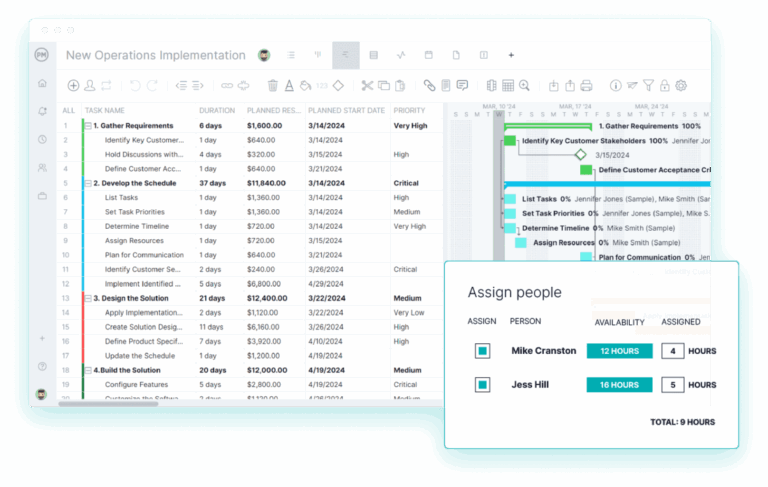Viewport: 768px width, 487px height.
Task: Click the PLANNED START DATE column header
Action: tap(346, 111)
